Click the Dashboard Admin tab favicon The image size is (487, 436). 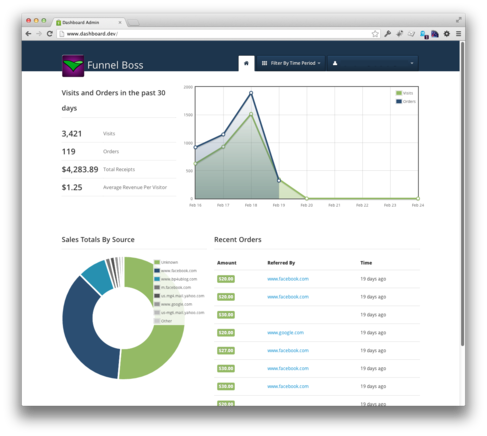tap(58, 23)
